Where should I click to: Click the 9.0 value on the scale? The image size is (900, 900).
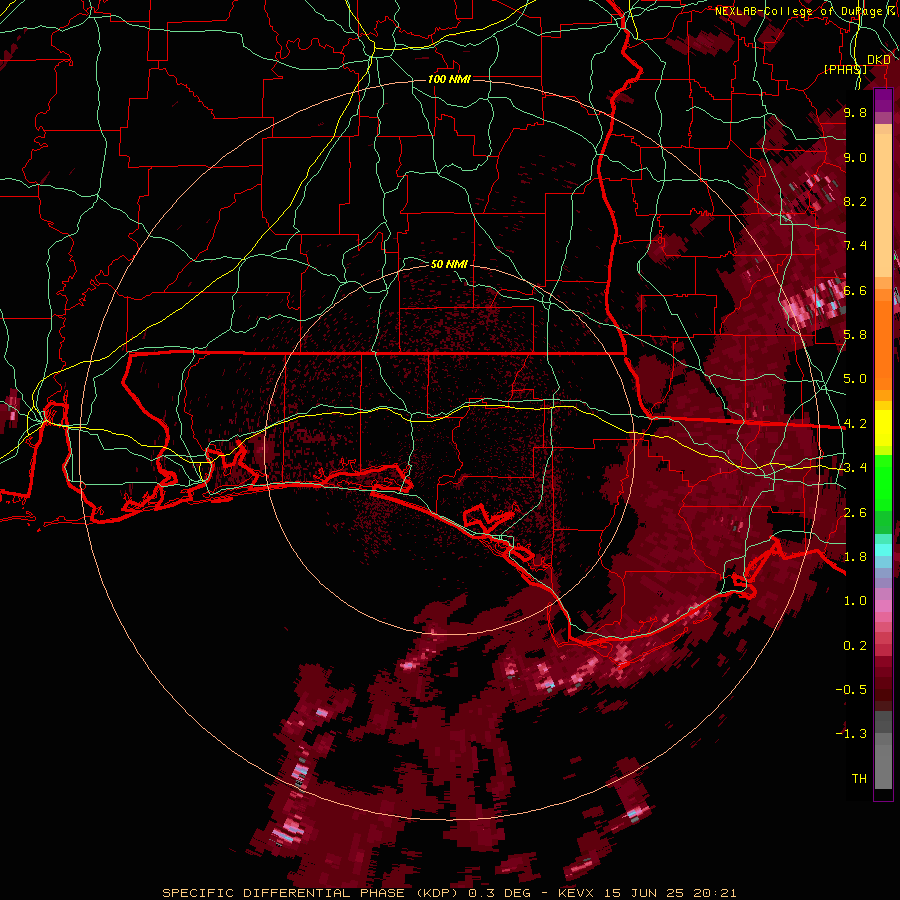pos(855,157)
